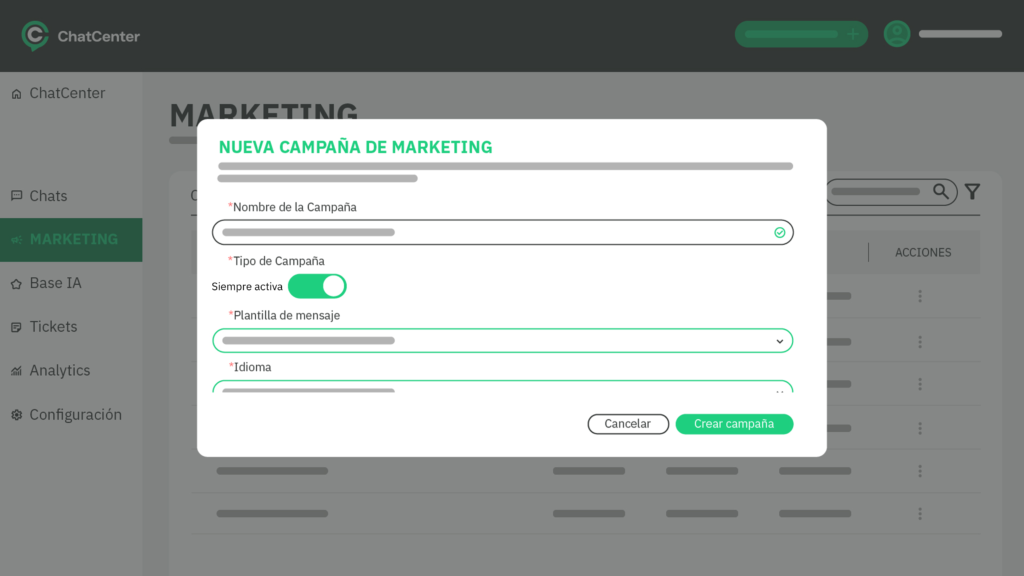The height and width of the screenshot is (576, 1024).
Task: Open first row actions three-dot menu
Action: point(920,296)
